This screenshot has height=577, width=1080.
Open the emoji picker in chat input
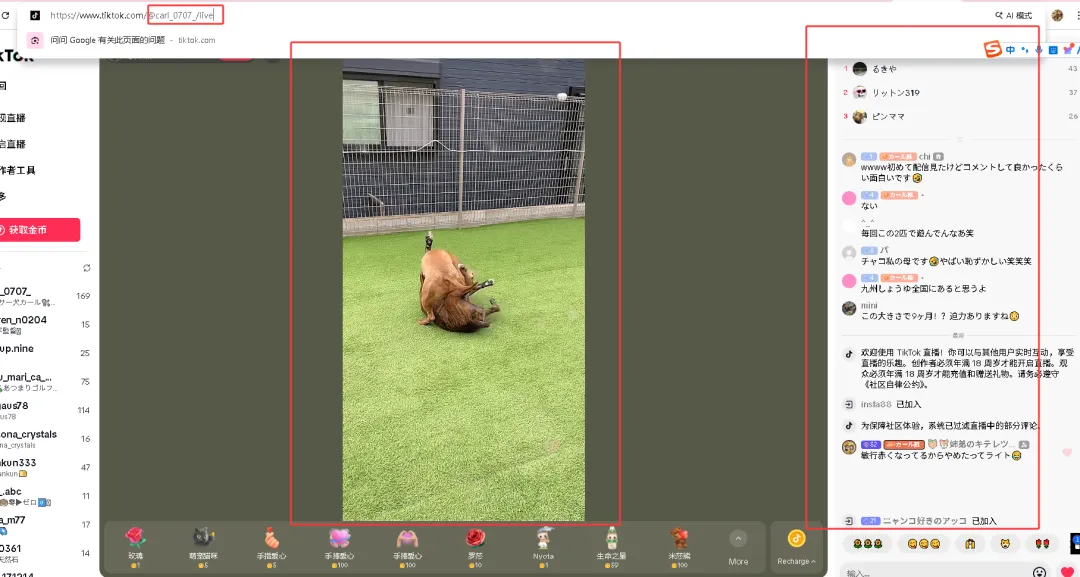tap(1039, 572)
